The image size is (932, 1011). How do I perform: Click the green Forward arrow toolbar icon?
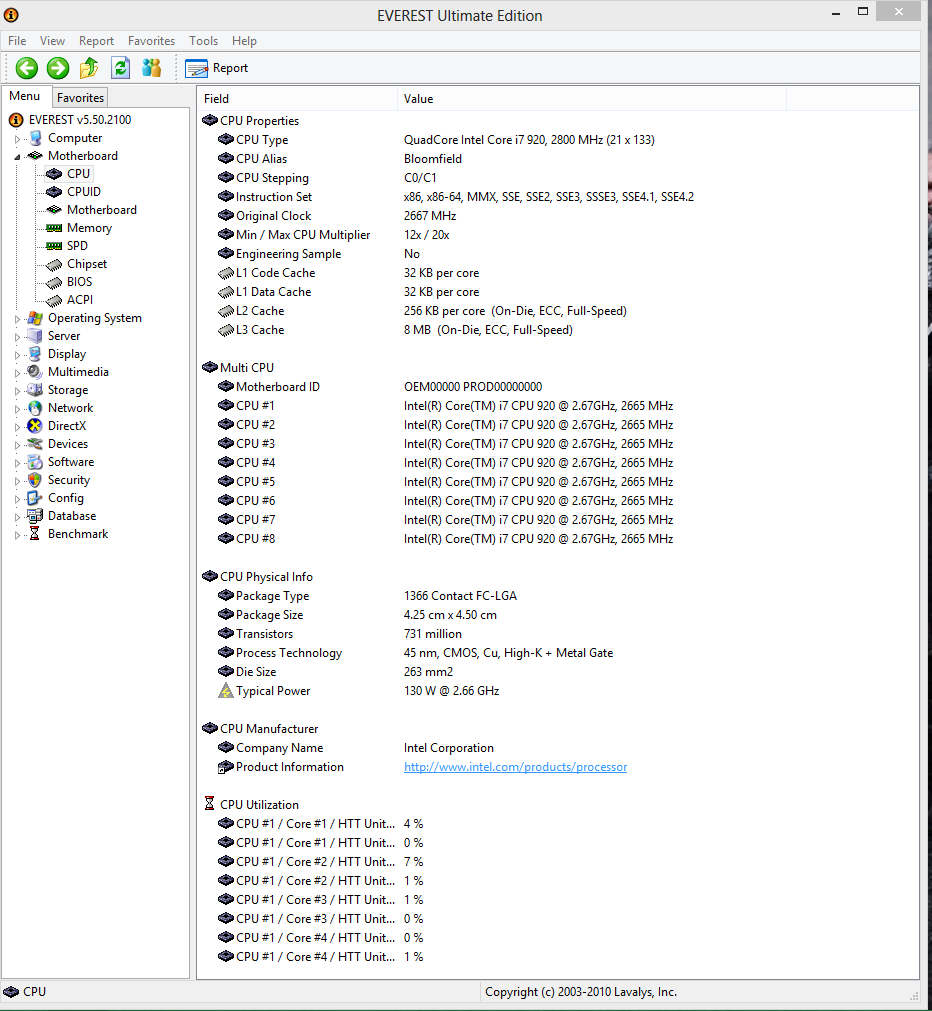pos(57,68)
